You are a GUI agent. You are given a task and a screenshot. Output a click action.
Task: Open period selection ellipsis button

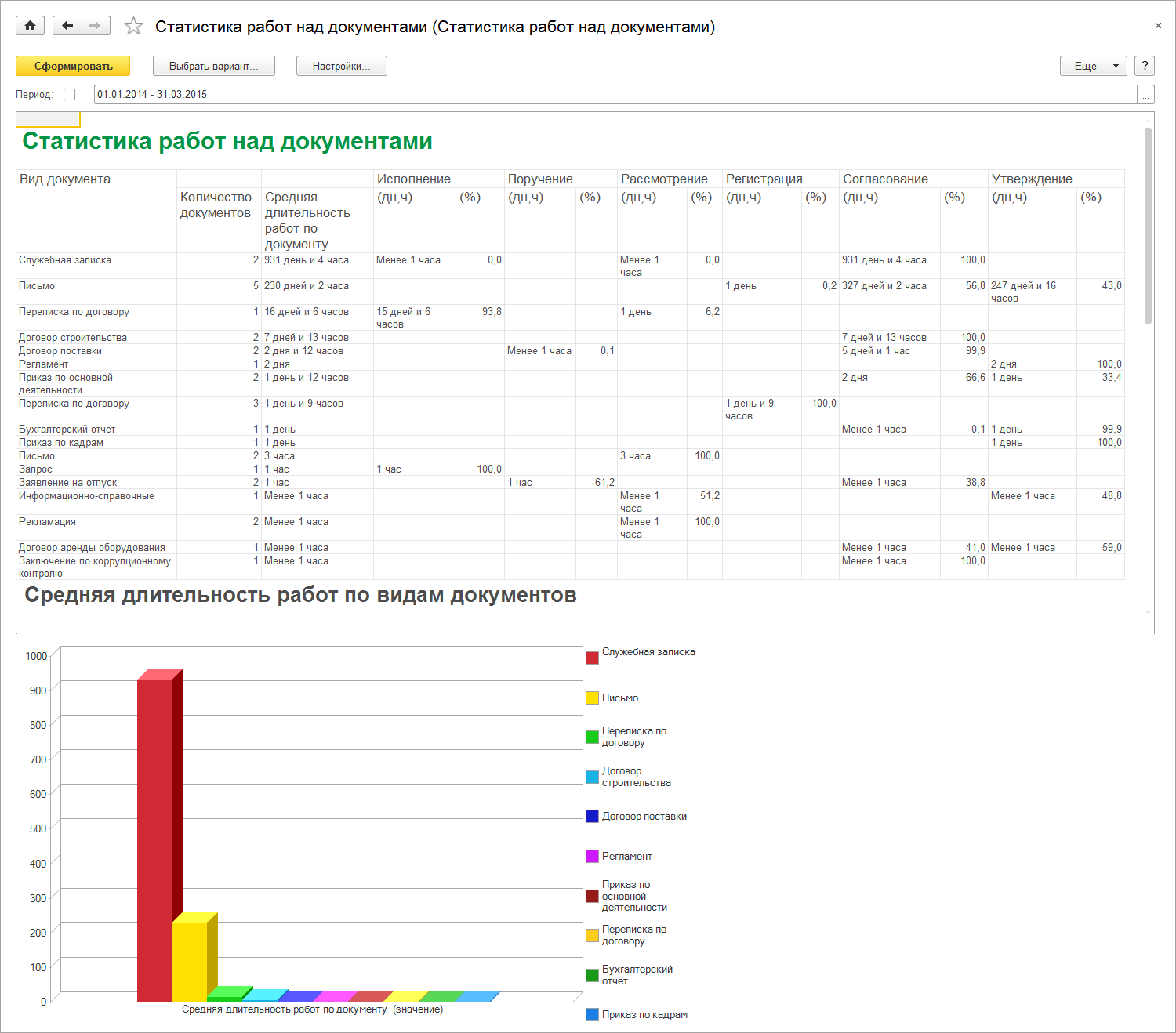[x=1146, y=94]
